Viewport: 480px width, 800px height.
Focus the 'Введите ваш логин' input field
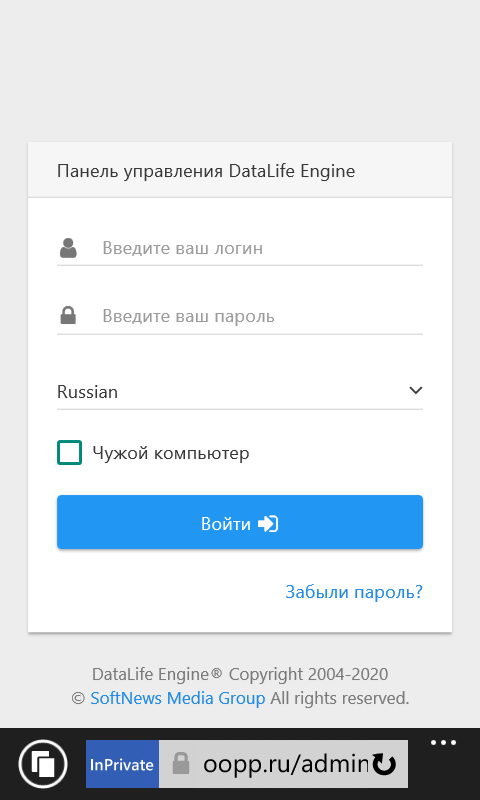[x=262, y=248]
